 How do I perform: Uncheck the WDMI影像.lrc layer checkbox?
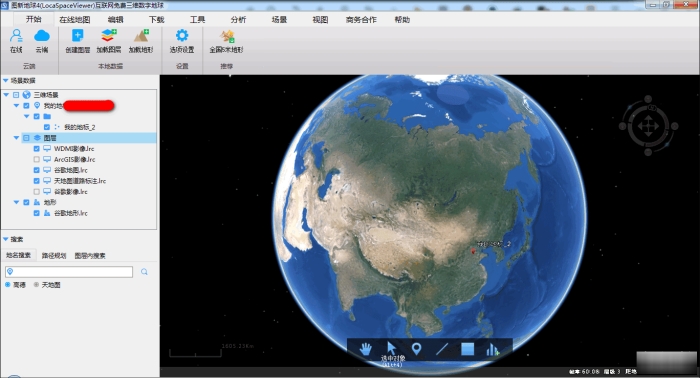(x=37, y=149)
